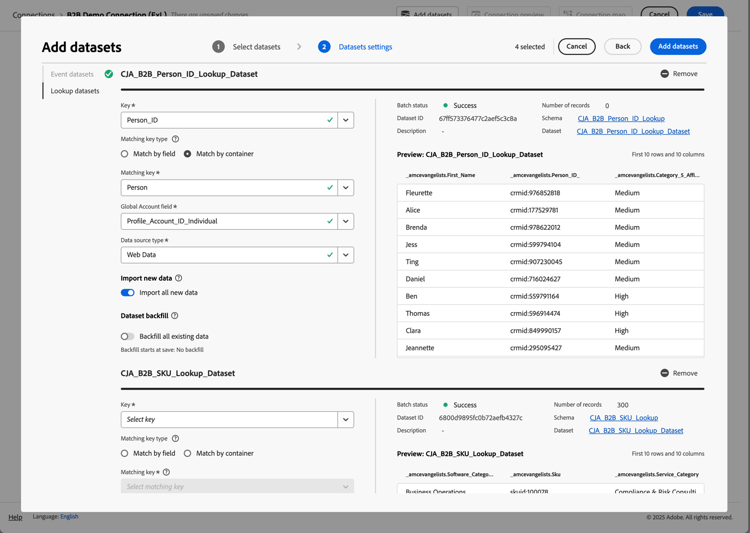This screenshot has height=533, width=750.
Task: Open the CJA_B2B_Person_ID_Lookup schema link
Action: pyautogui.click(x=620, y=118)
